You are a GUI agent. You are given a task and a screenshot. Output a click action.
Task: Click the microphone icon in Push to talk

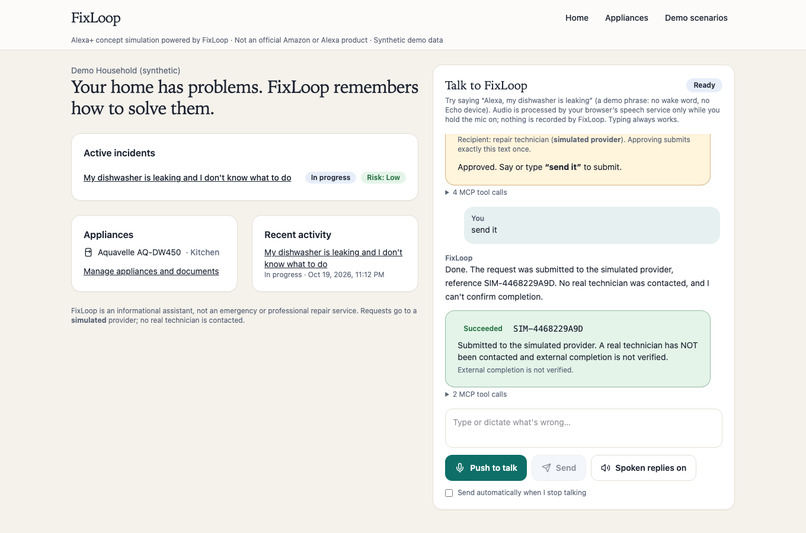tap(460, 468)
